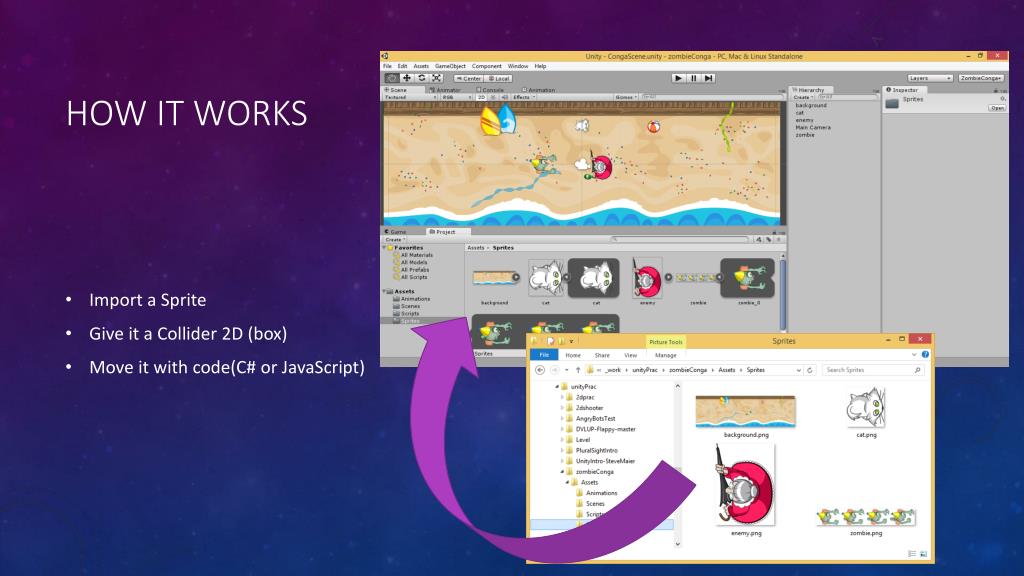Select the Inspector tab
1024x576 pixels.
coord(903,90)
